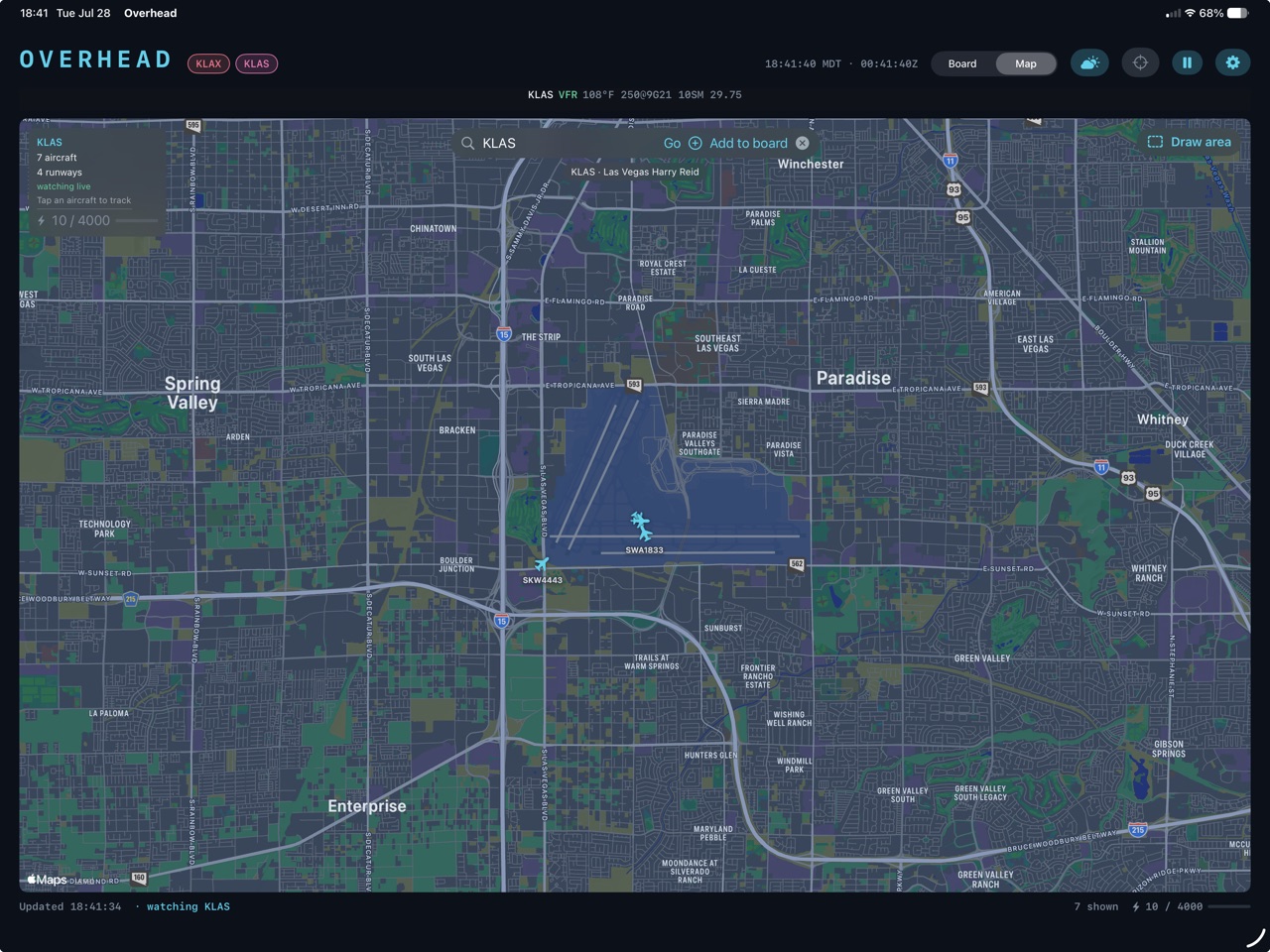Check the battery indicator in status bar

click(x=1237, y=13)
